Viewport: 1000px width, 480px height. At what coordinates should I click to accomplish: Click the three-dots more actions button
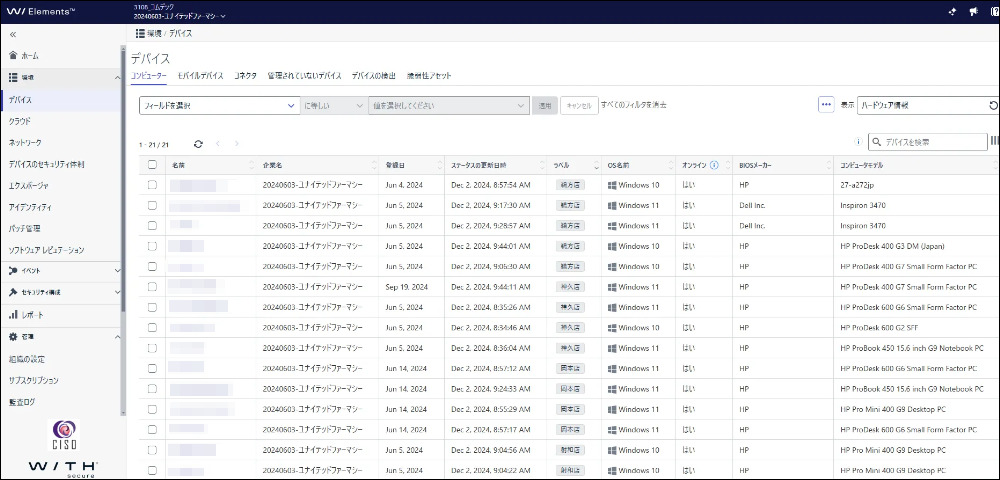click(827, 105)
